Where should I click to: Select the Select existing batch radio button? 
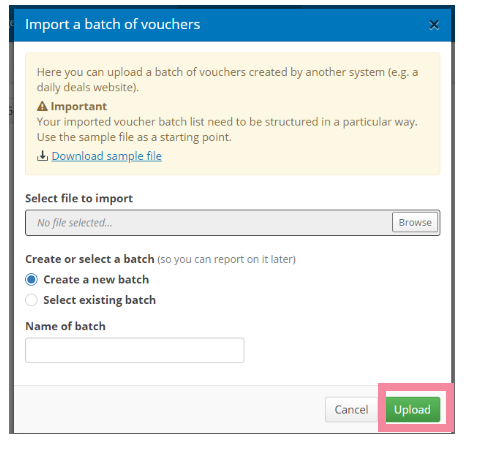click(31, 300)
